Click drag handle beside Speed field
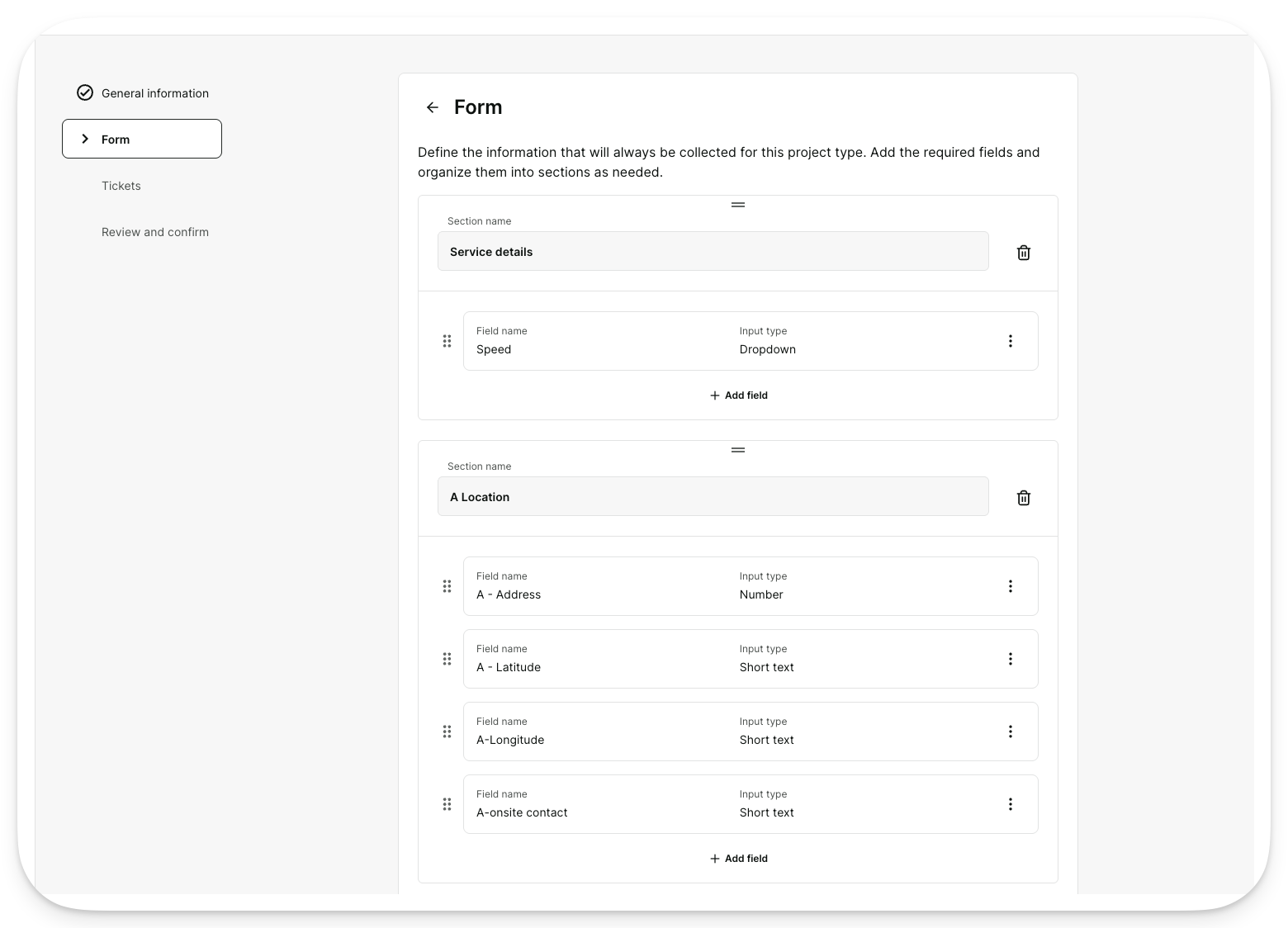Image resolution: width=1288 pixels, height=928 pixels. coord(447,341)
